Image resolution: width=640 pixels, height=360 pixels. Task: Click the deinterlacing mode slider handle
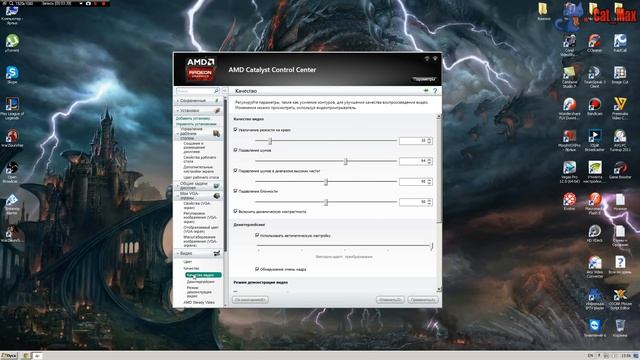[x=431, y=246]
